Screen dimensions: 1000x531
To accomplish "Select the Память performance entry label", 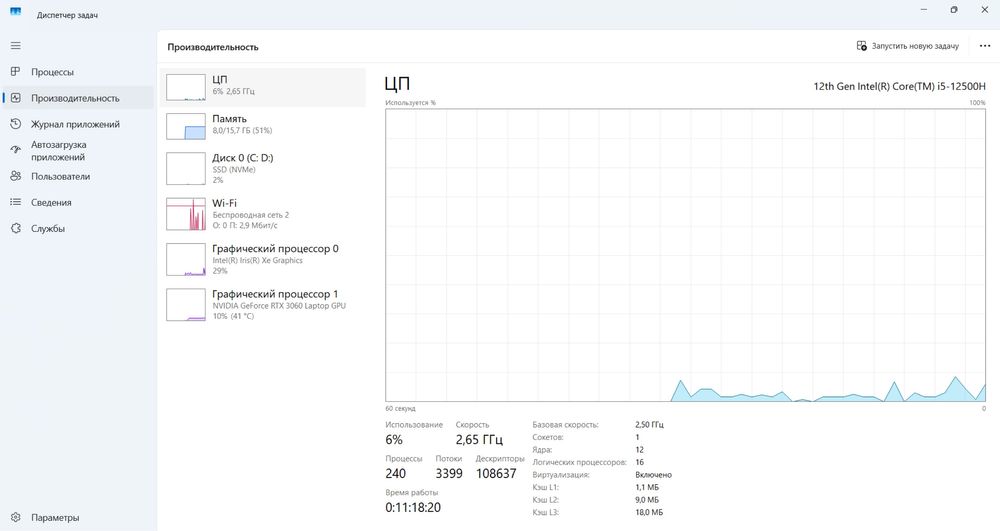I will click(x=230, y=119).
